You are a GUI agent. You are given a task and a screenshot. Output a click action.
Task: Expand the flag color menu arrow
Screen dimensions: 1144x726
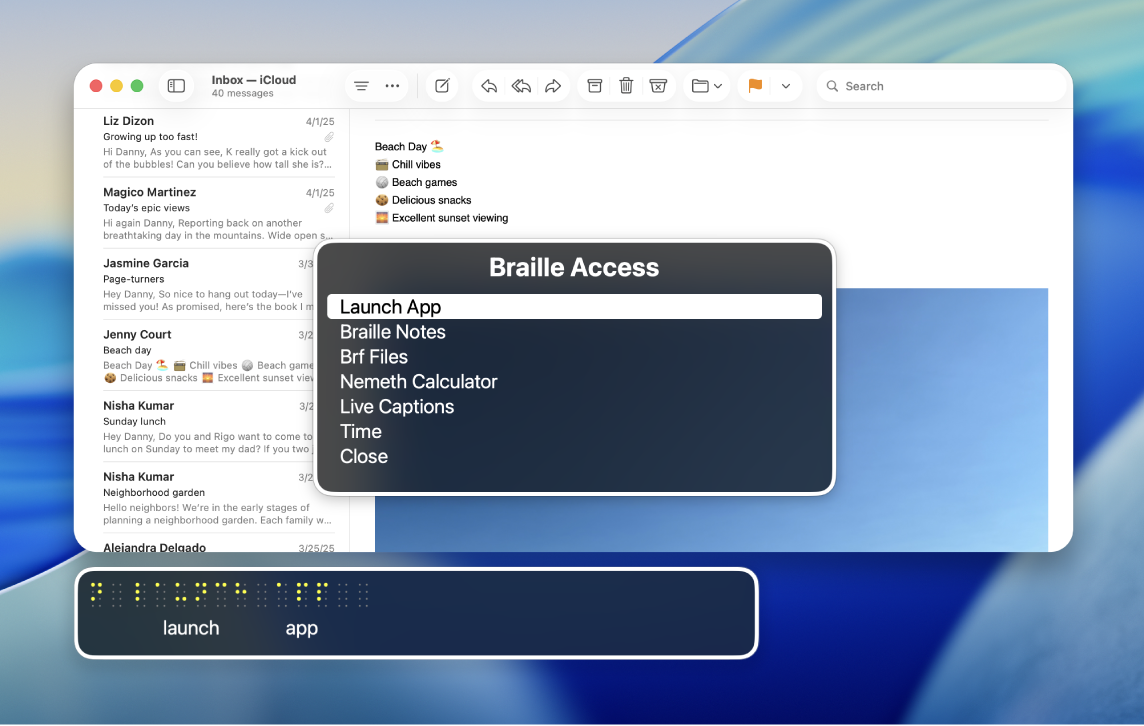[787, 86]
